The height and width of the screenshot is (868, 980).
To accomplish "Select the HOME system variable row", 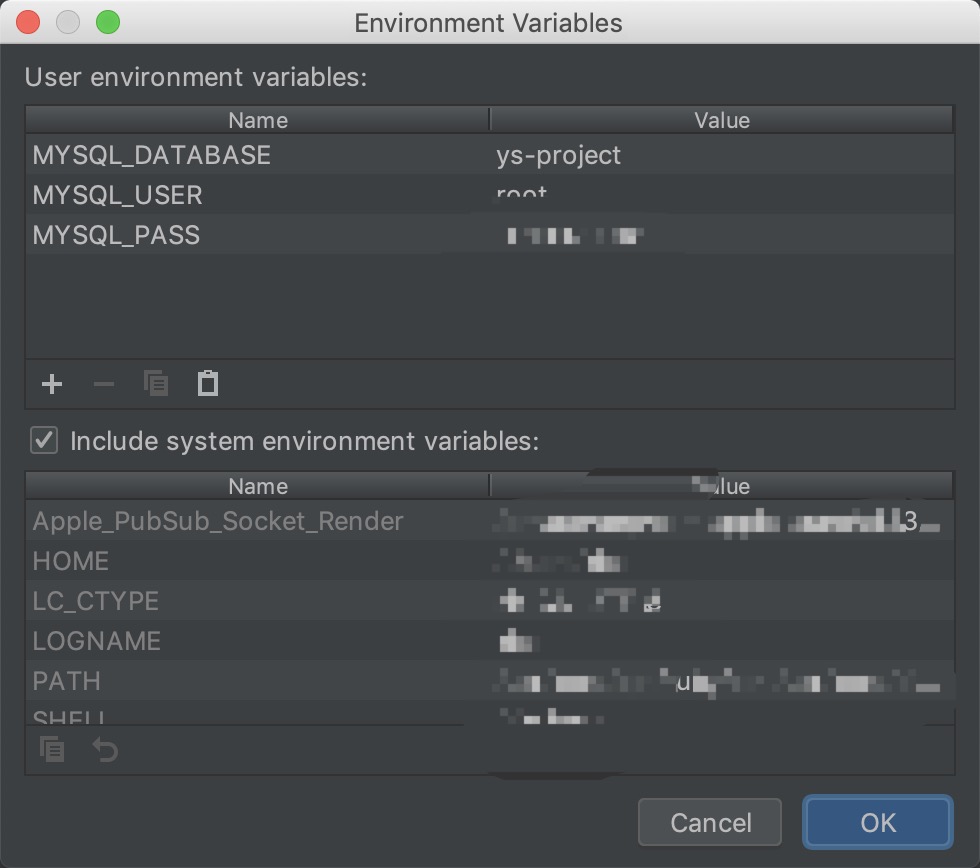I will [71, 561].
